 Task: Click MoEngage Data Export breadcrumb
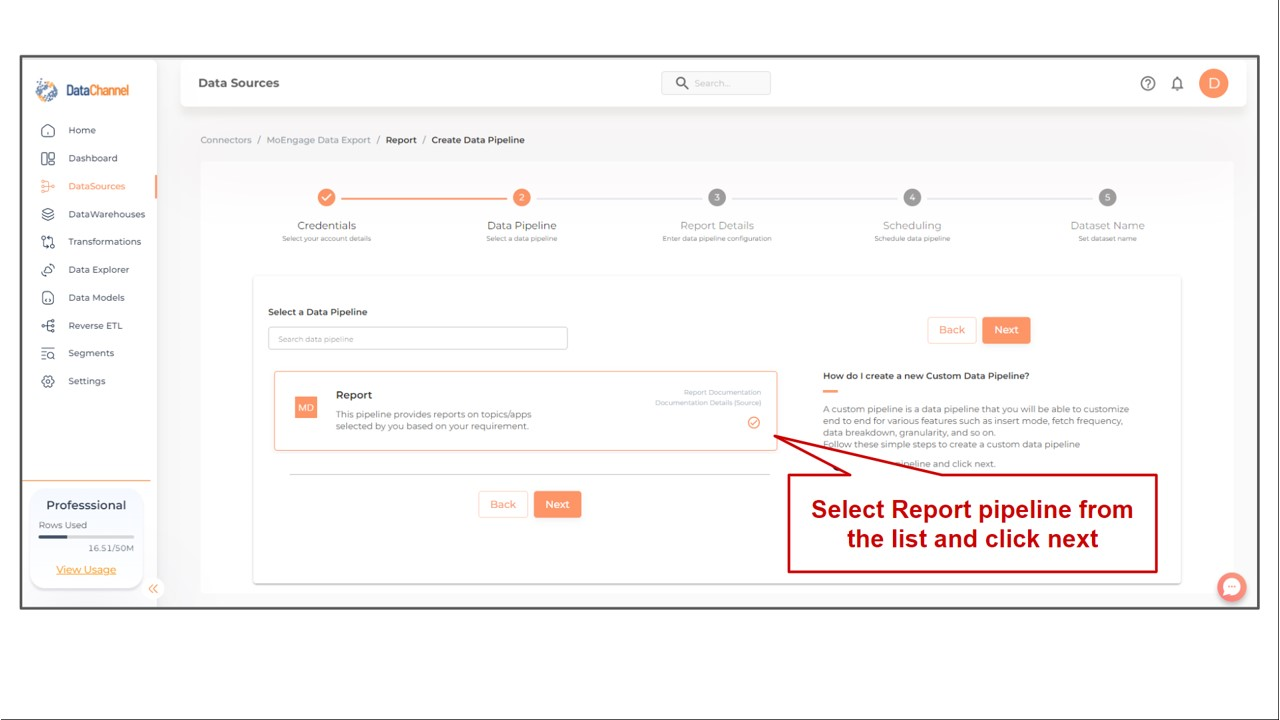point(318,140)
